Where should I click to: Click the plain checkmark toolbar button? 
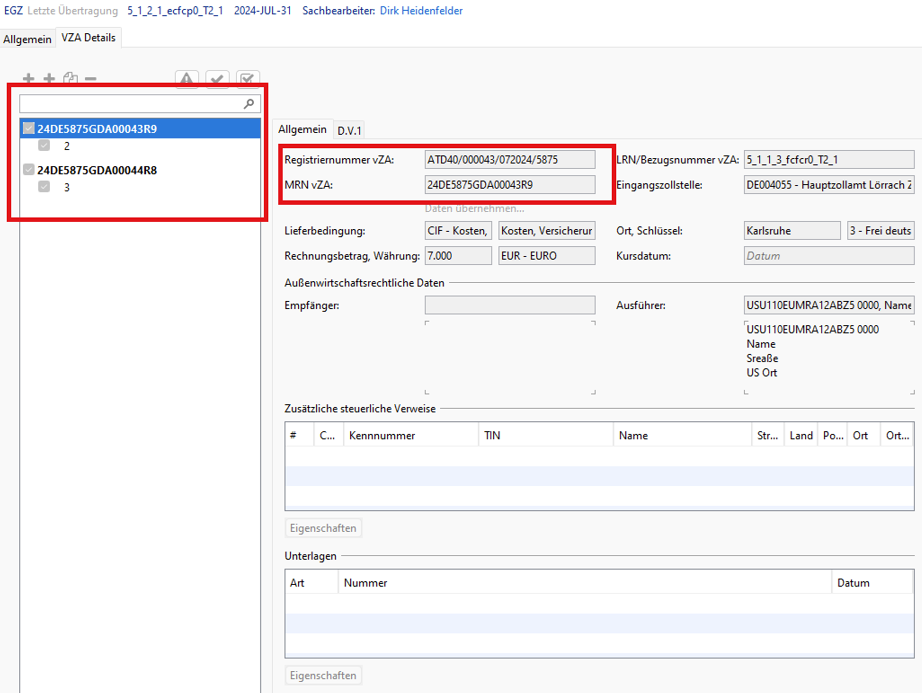pyautogui.click(x=217, y=80)
